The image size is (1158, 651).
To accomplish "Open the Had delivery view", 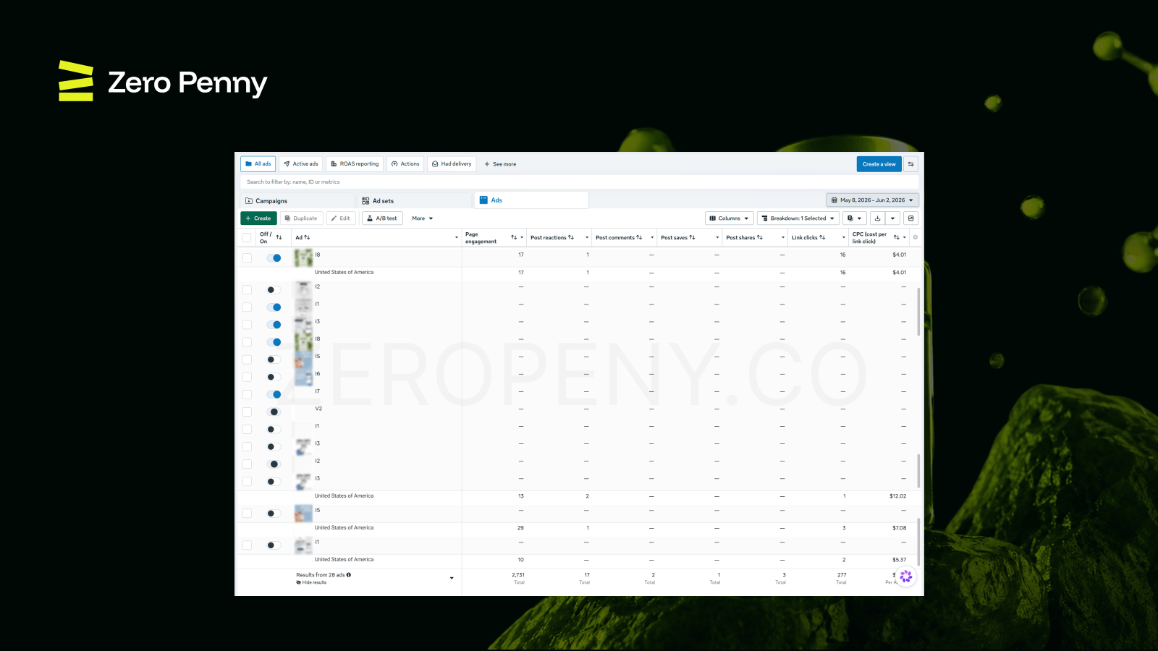I will pos(451,164).
